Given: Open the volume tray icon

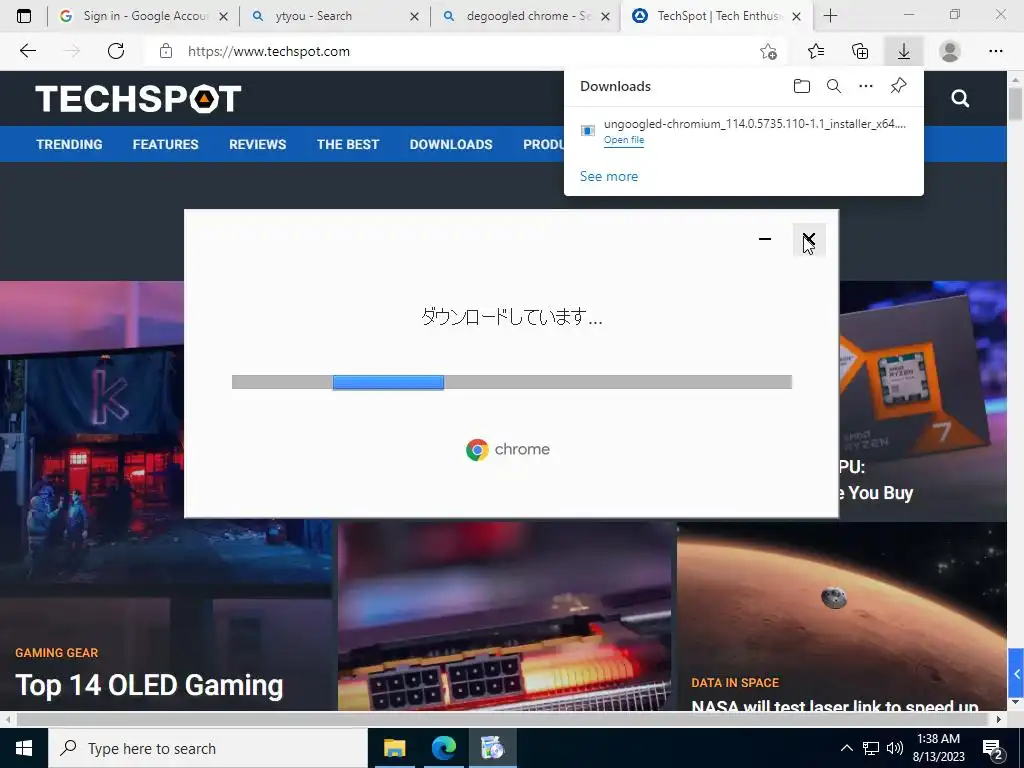Looking at the screenshot, I should pos(895,748).
